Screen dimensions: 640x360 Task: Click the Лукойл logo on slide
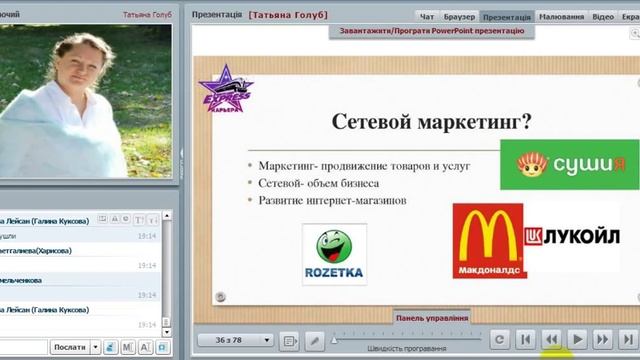click(572, 236)
